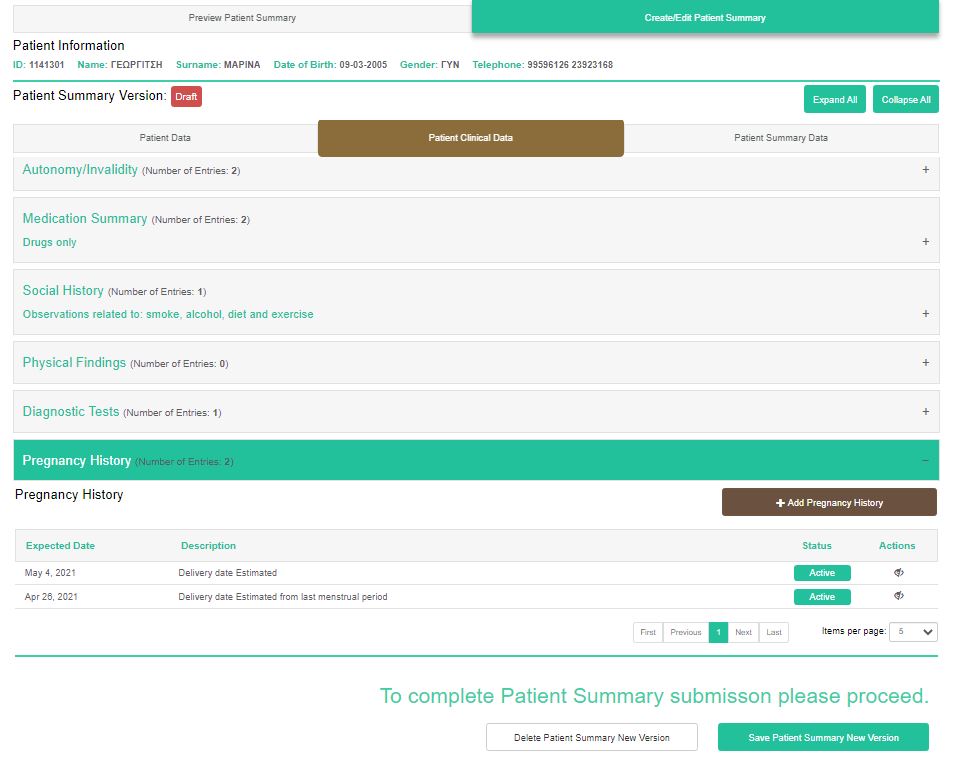Open Preview Patient Summary tab
This screenshot has height=760, width=954.
242,18
